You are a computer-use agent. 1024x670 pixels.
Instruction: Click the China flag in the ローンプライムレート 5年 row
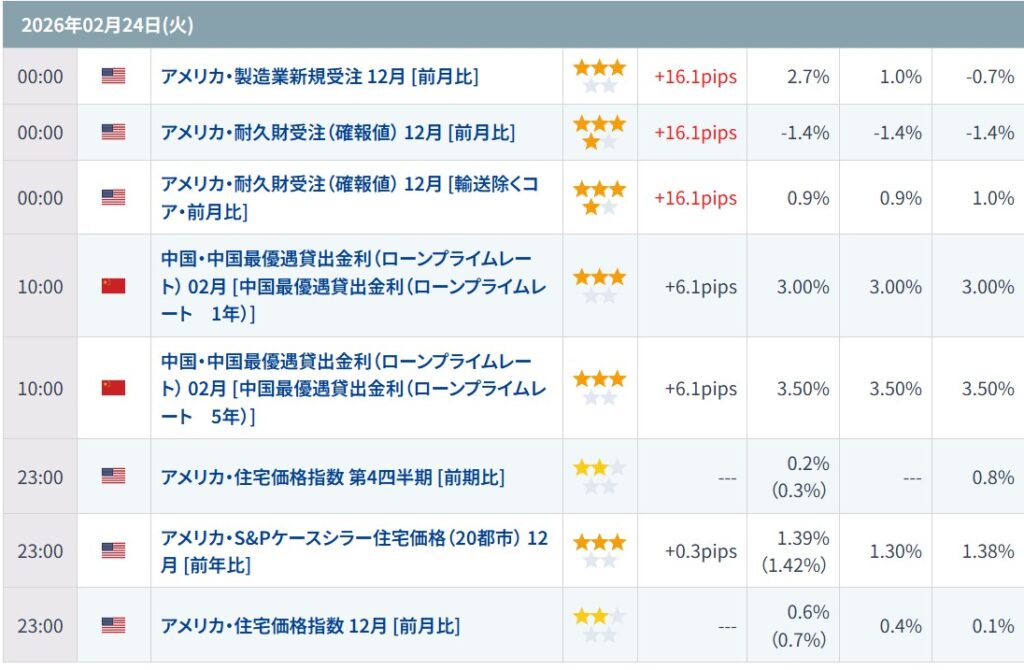[x=113, y=388]
